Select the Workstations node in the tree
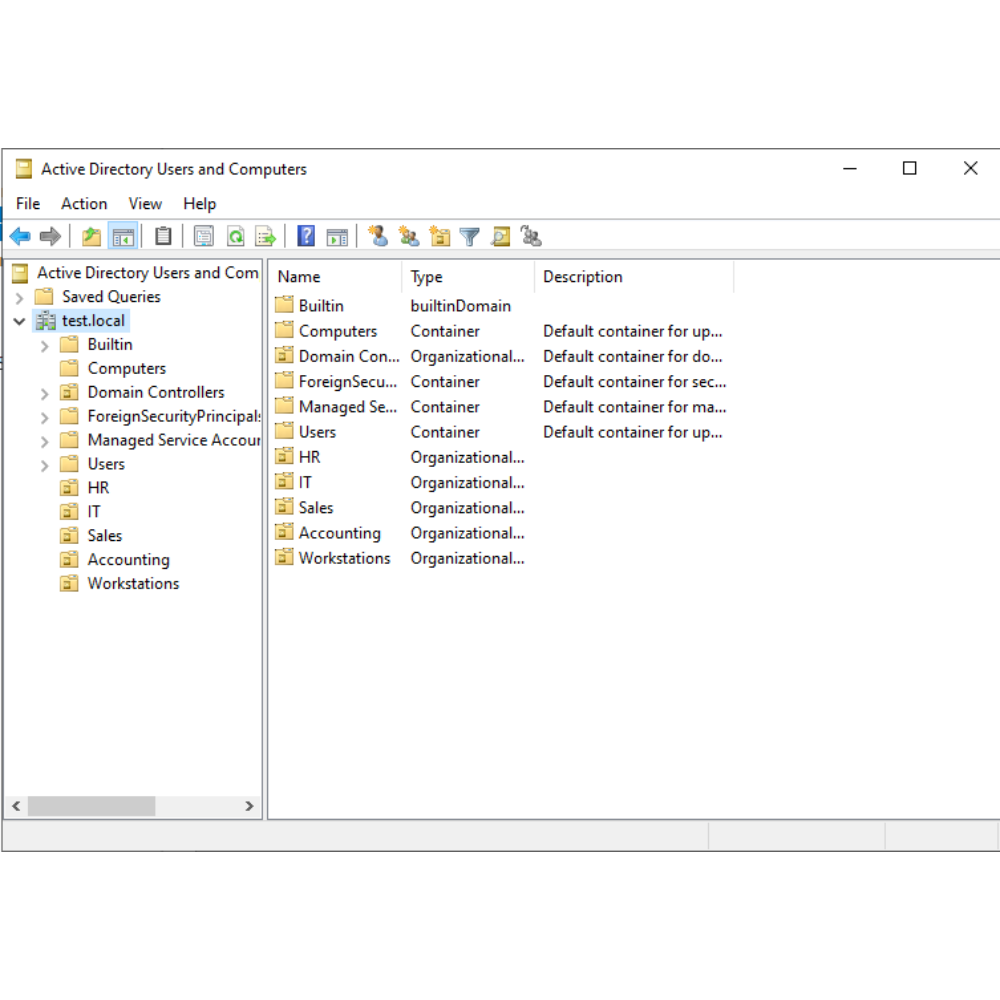1000x1000 pixels. (133, 584)
